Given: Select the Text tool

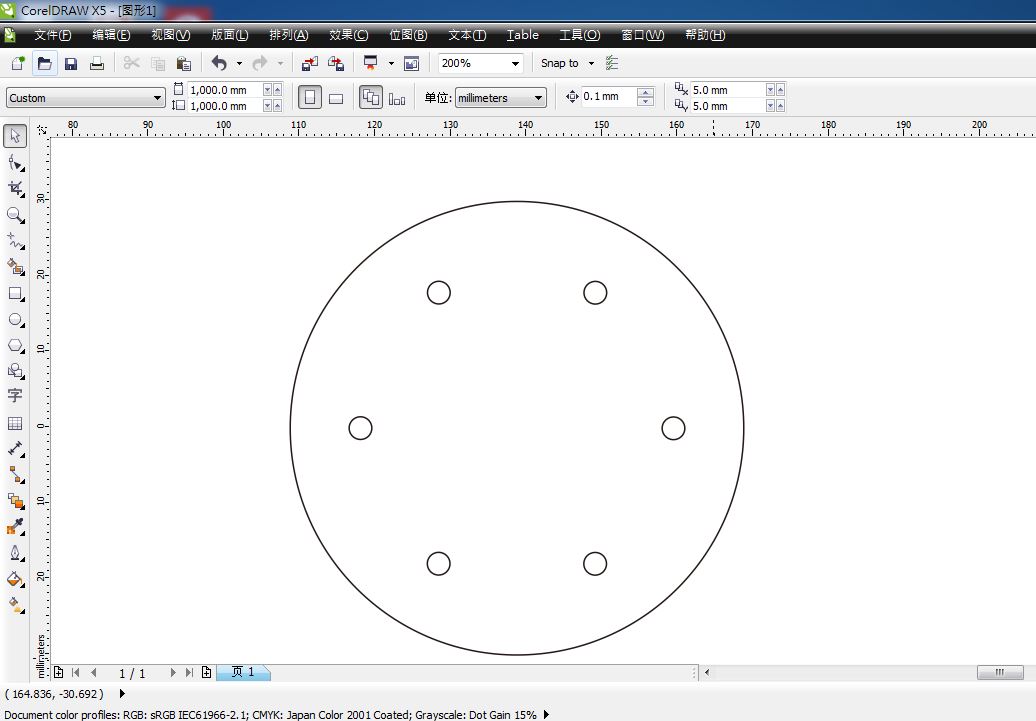Looking at the screenshot, I should (x=15, y=395).
